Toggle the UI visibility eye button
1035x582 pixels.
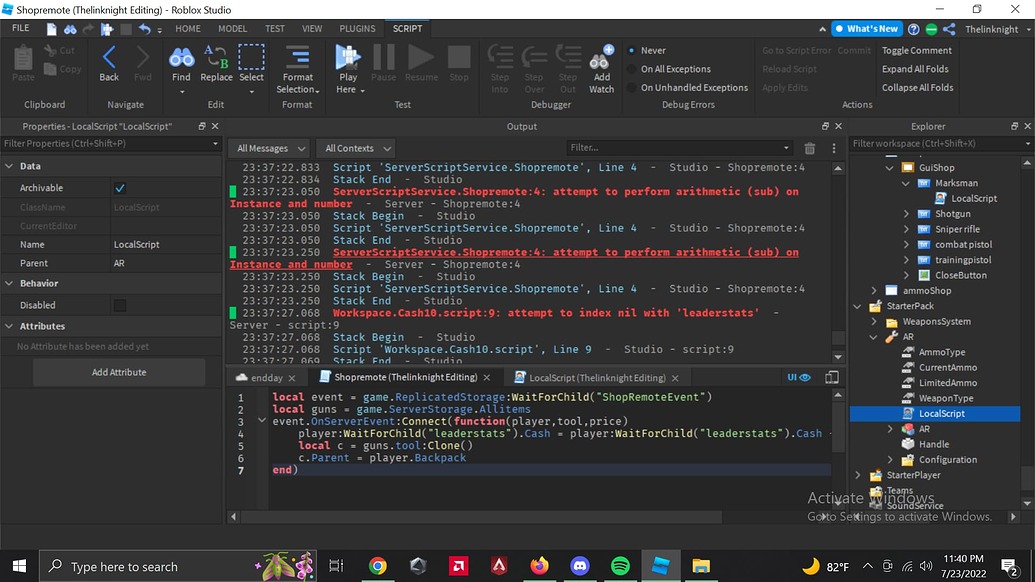click(799, 377)
